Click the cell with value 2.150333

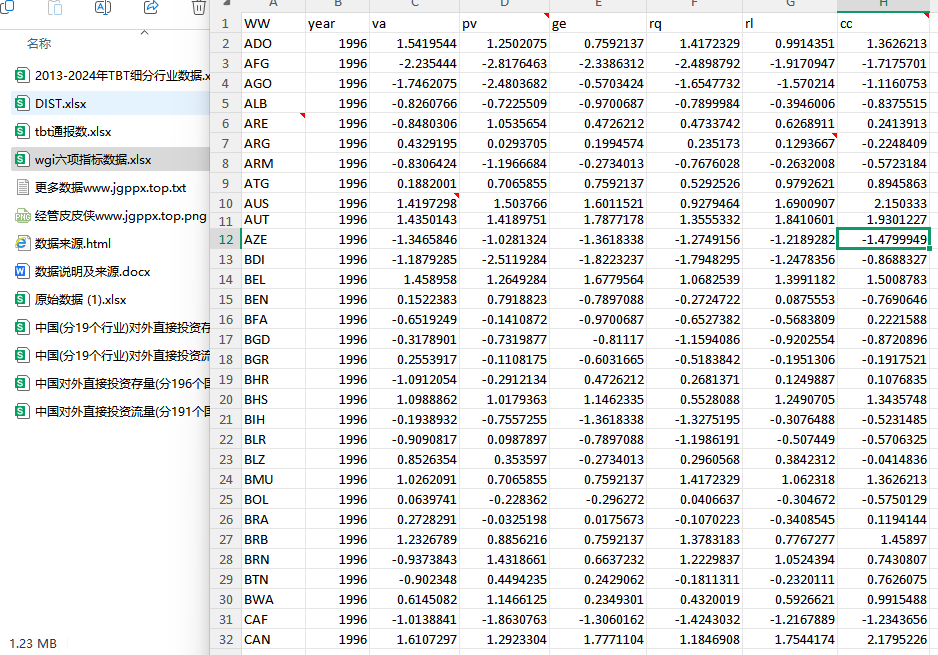tap(884, 203)
